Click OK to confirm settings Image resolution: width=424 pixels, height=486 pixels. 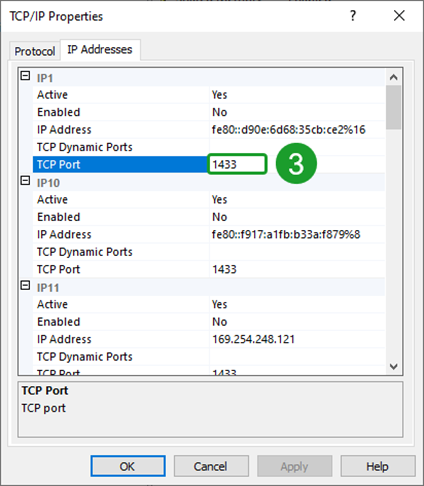pyautogui.click(x=128, y=466)
